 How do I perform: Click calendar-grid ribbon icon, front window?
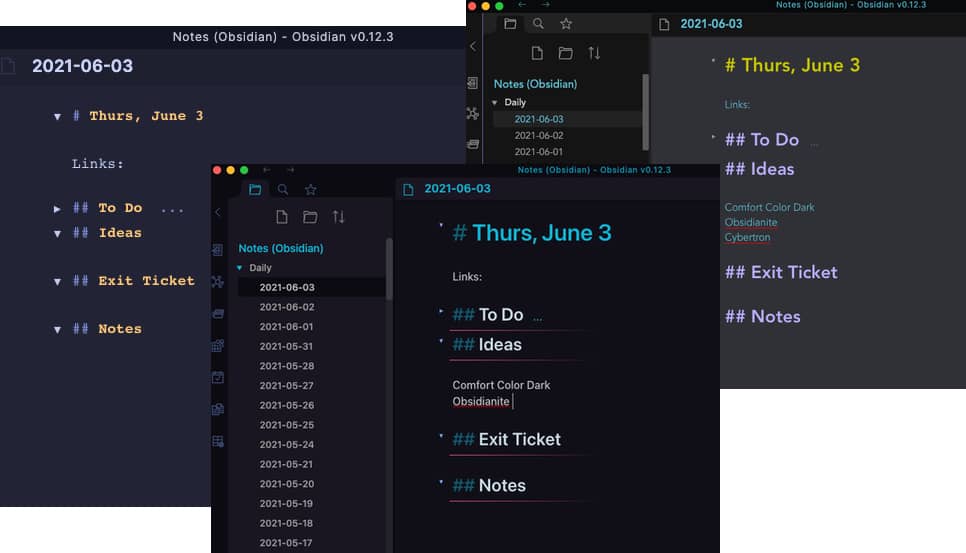(217, 345)
